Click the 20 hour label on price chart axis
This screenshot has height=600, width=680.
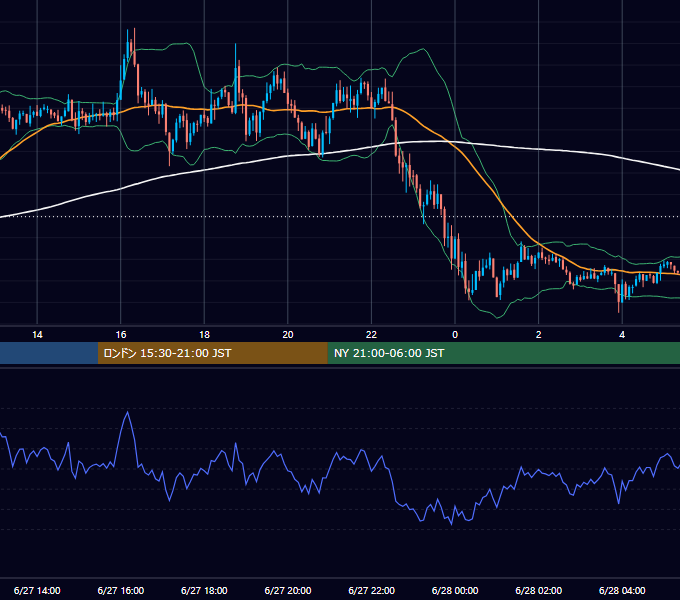pyautogui.click(x=288, y=335)
